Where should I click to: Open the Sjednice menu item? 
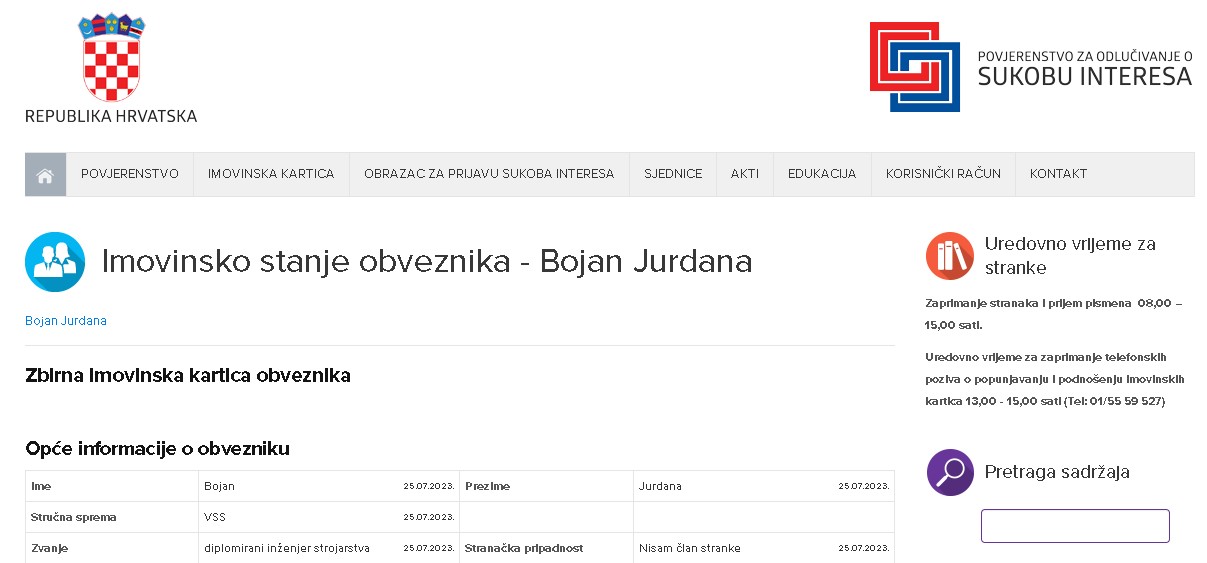[x=673, y=174]
